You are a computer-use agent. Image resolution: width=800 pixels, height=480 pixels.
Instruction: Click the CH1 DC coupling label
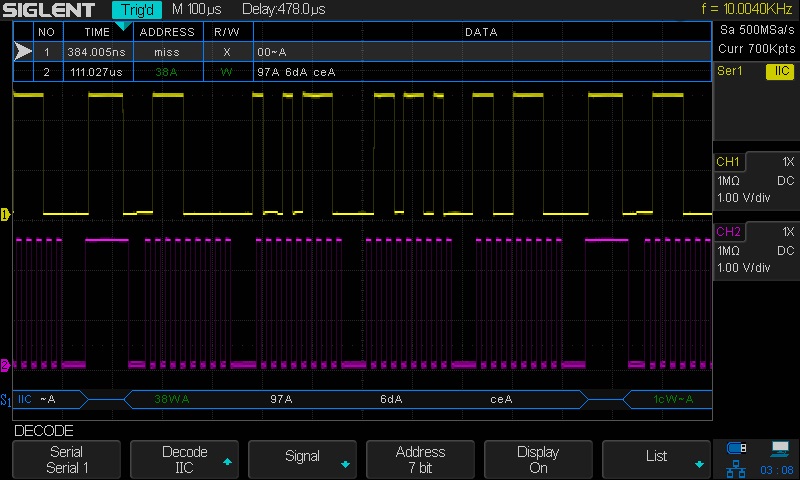(786, 181)
